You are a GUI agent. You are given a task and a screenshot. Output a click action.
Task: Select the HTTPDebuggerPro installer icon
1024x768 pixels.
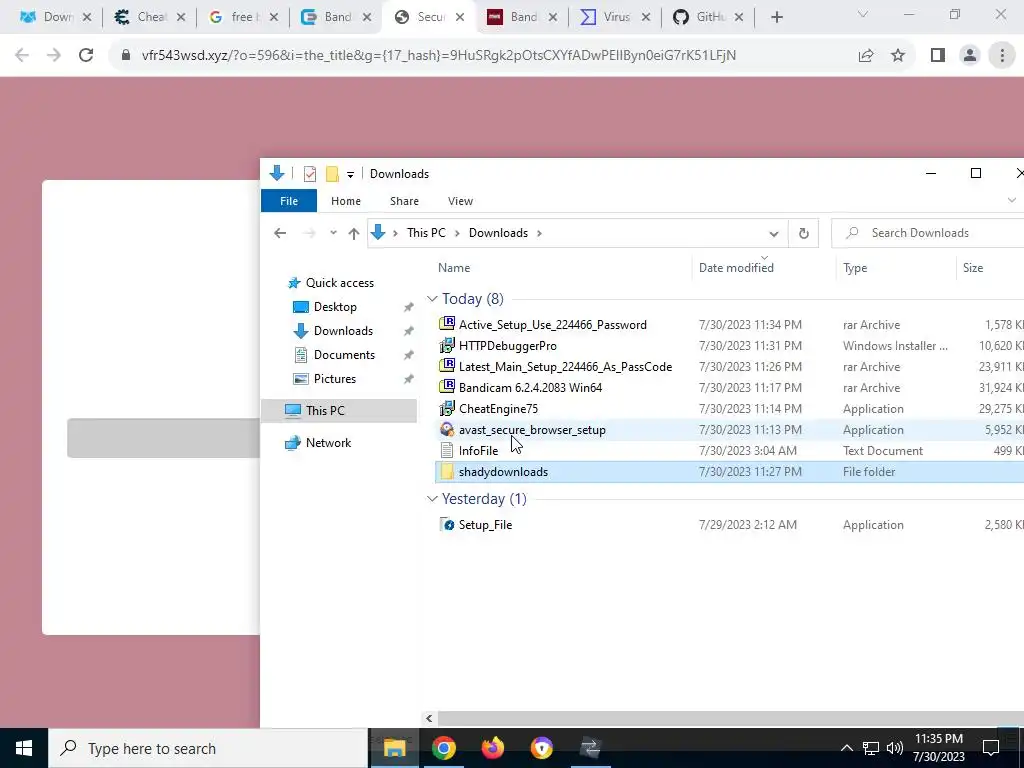click(447, 345)
